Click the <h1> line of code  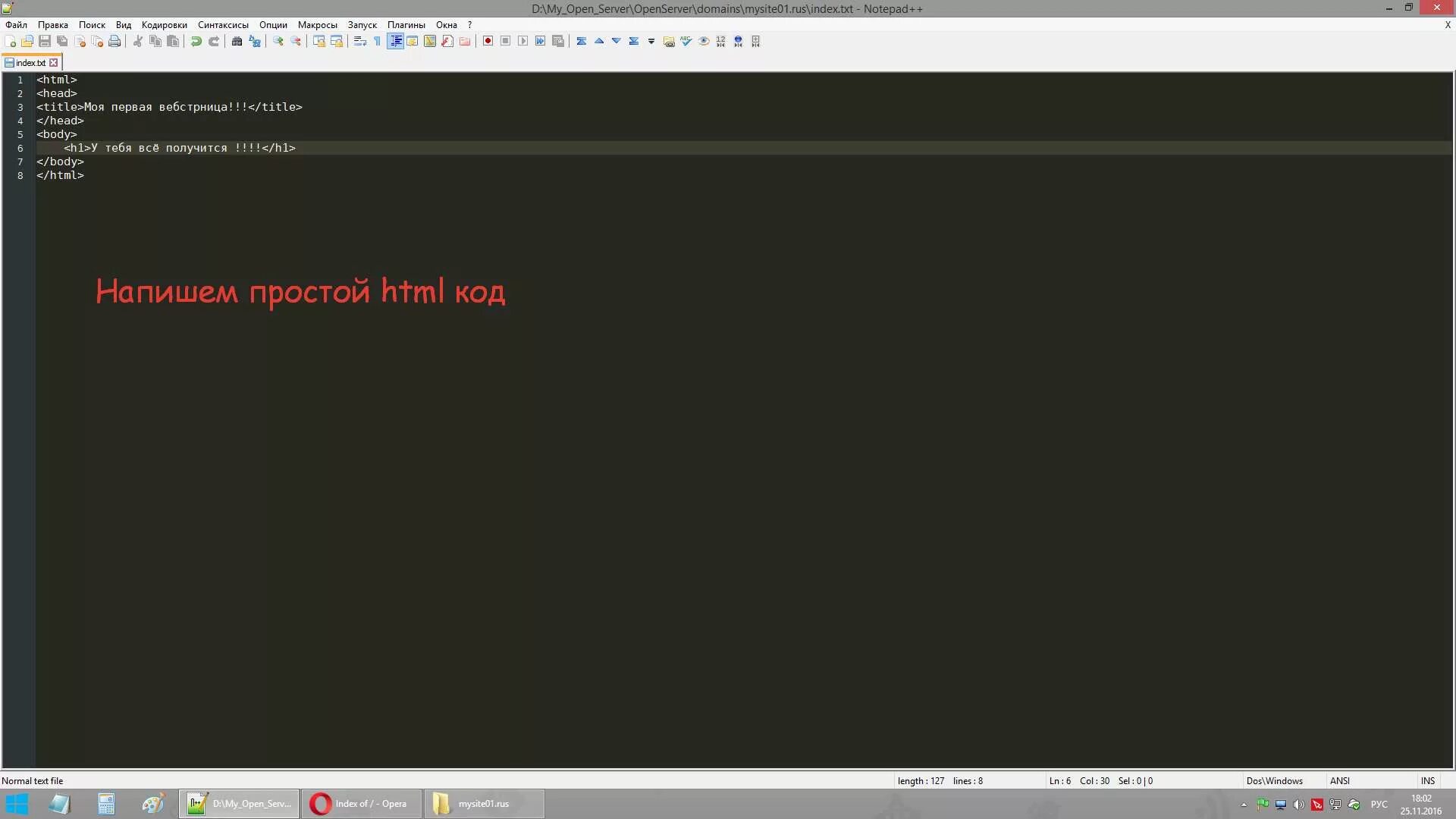[x=180, y=148]
